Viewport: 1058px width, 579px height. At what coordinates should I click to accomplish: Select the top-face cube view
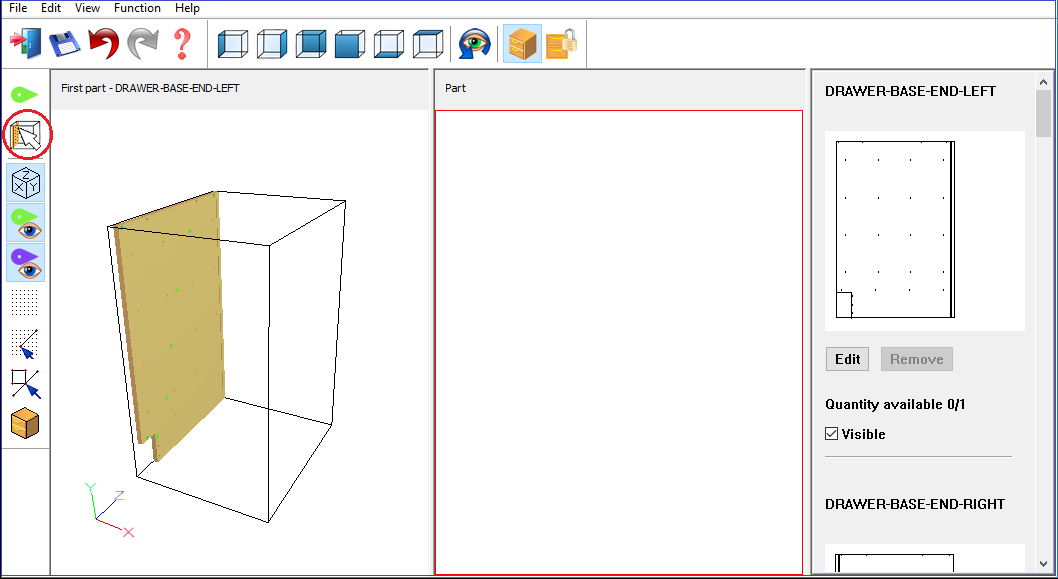tap(428, 45)
